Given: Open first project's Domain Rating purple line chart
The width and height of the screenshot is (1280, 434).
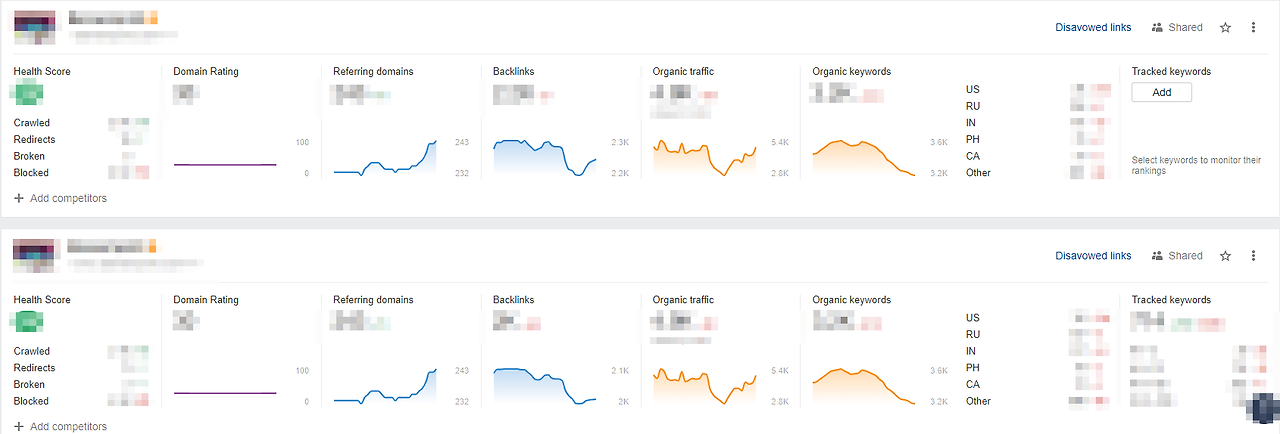Looking at the screenshot, I should click(x=225, y=164).
